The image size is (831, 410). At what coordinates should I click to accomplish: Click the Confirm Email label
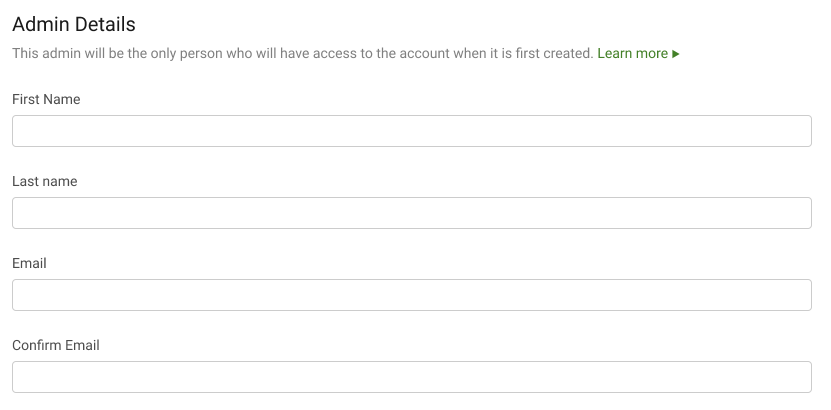(x=56, y=346)
